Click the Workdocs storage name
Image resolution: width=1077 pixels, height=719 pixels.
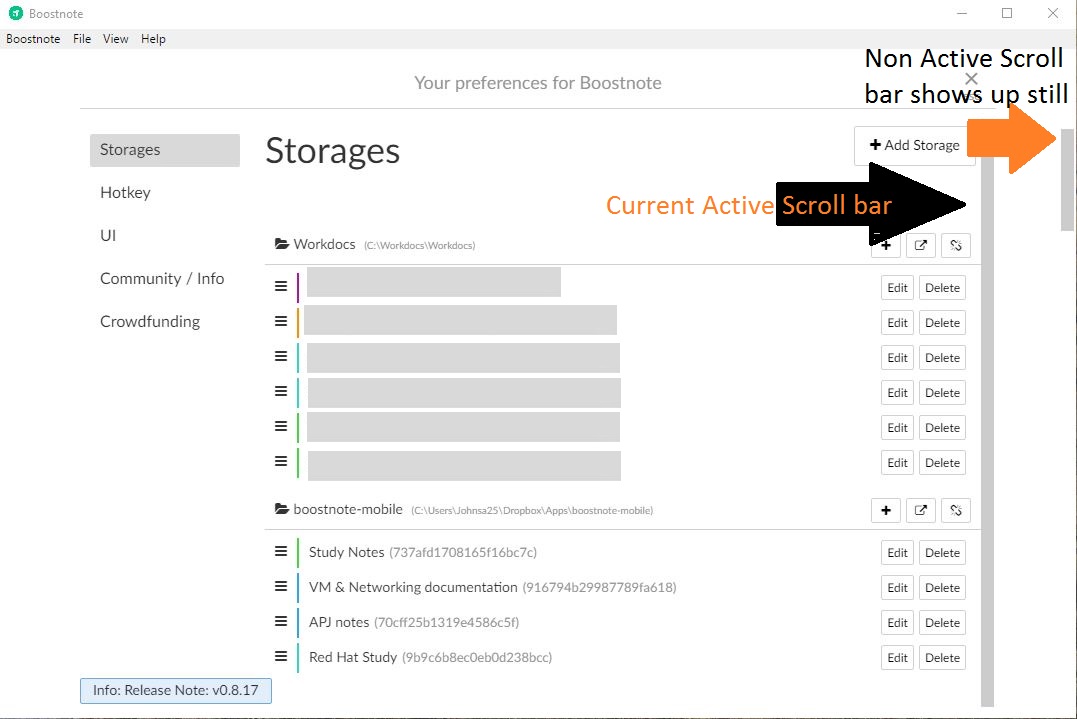pos(324,244)
